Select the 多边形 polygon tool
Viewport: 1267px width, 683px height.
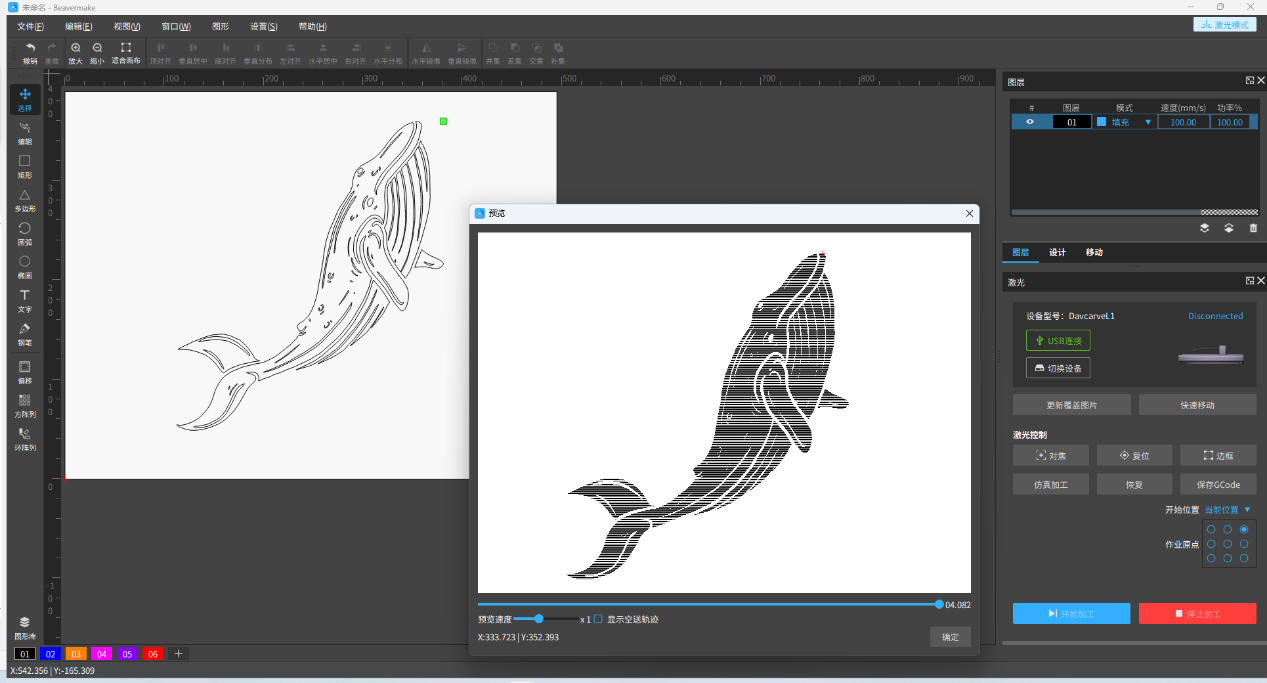25,199
